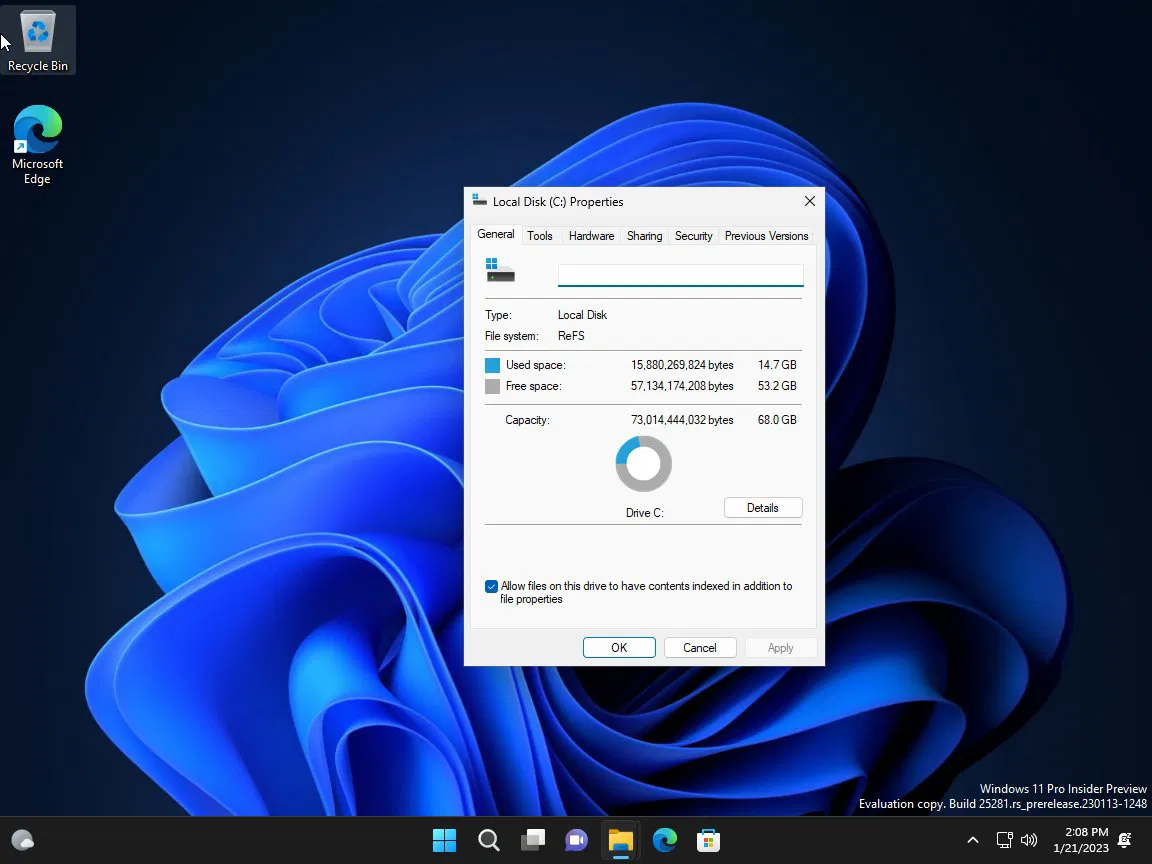Expand the hidden system tray icons
Screen dimensions: 1152x864
click(972, 840)
